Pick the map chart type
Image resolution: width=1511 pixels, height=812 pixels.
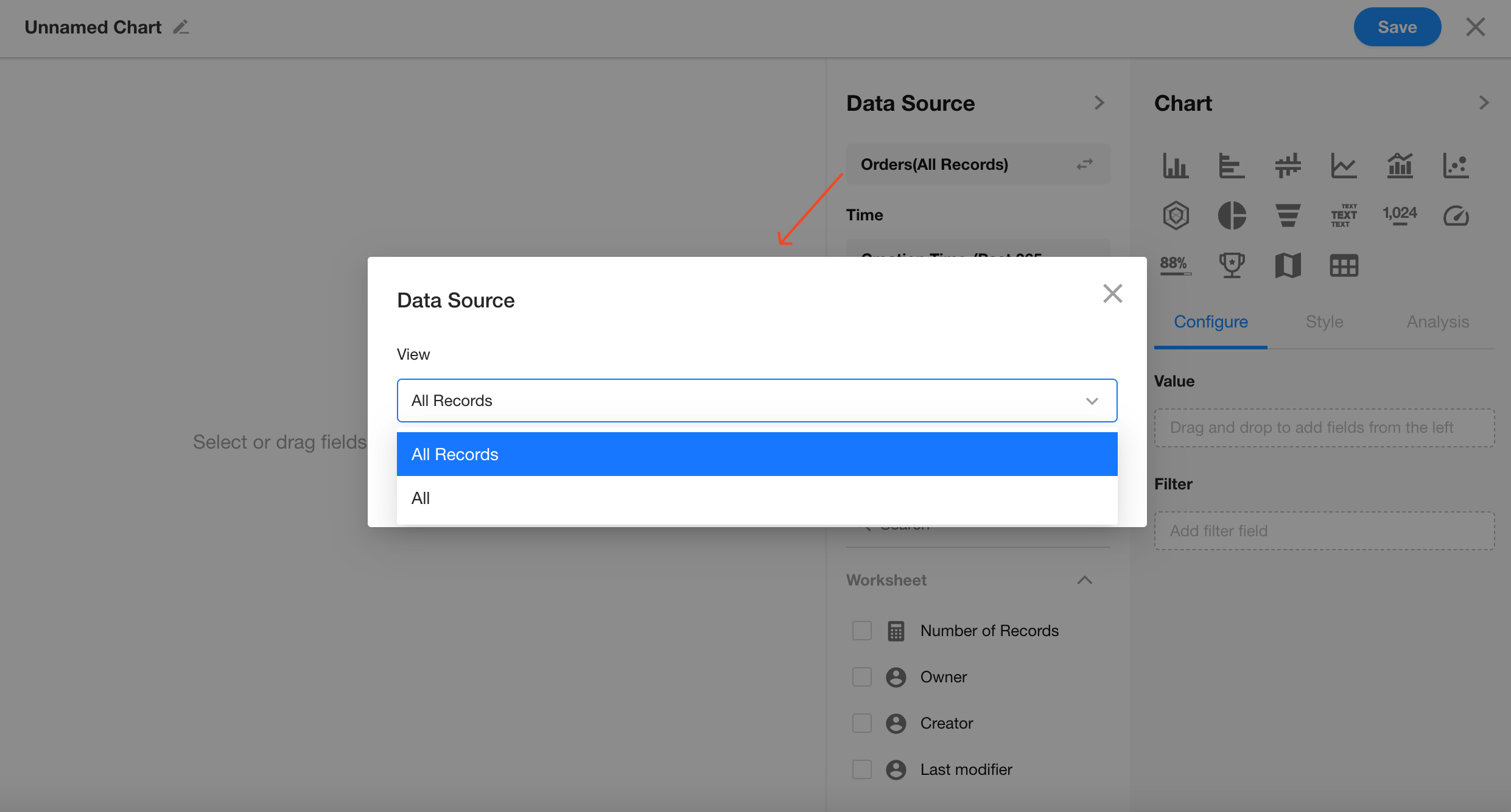(1288, 265)
